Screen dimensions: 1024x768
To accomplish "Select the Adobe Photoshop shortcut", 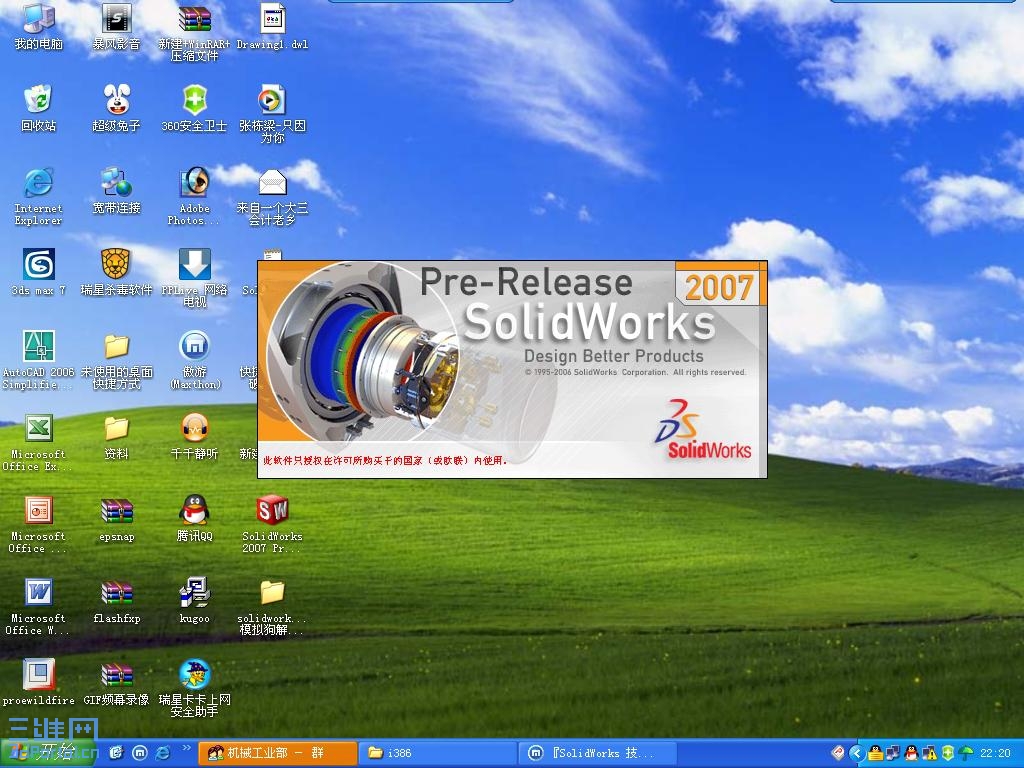I will pyautogui.click(x=194, y=196).
